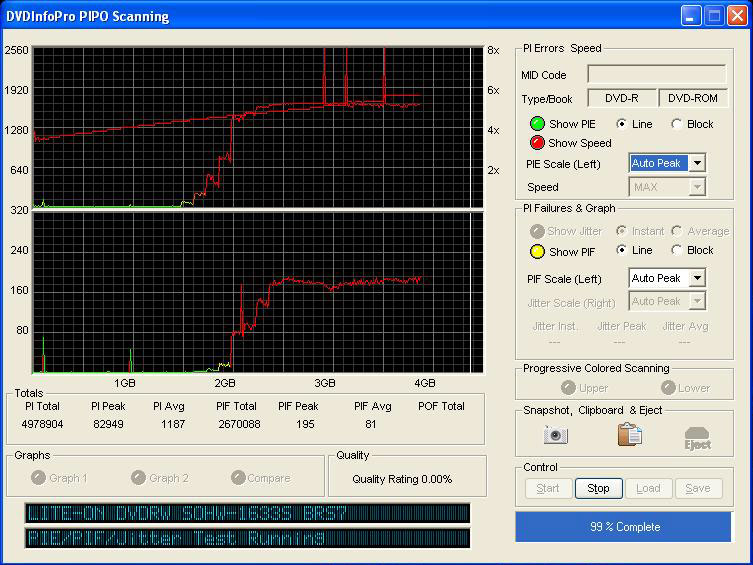The width and height of the screenshot is (753, 565).
Task: Select Block mode for PIE graph
Action: point(677,124)
